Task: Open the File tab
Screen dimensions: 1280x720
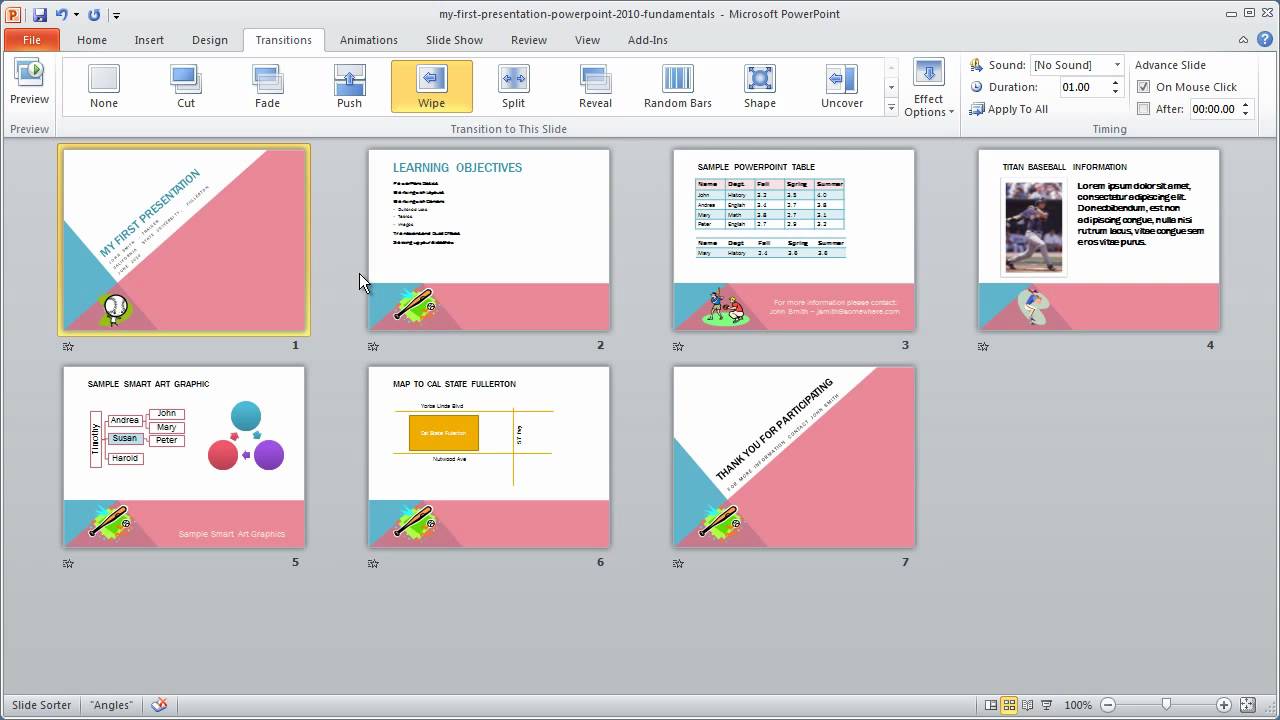Action: click(x=32, y=40)
